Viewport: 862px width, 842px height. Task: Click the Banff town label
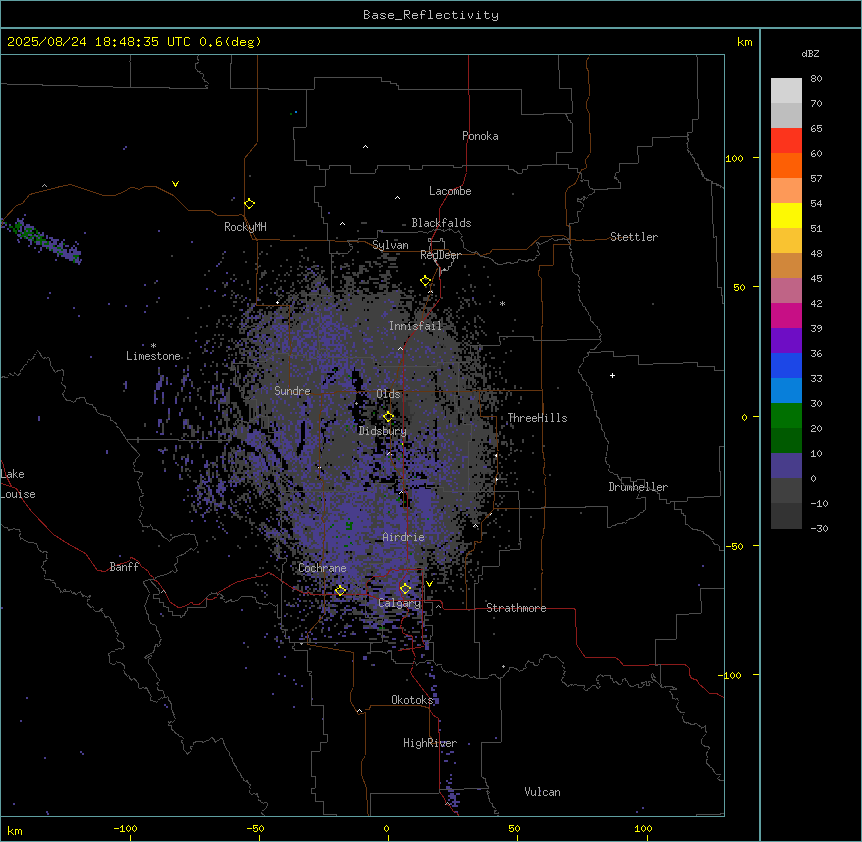[124, 567]
